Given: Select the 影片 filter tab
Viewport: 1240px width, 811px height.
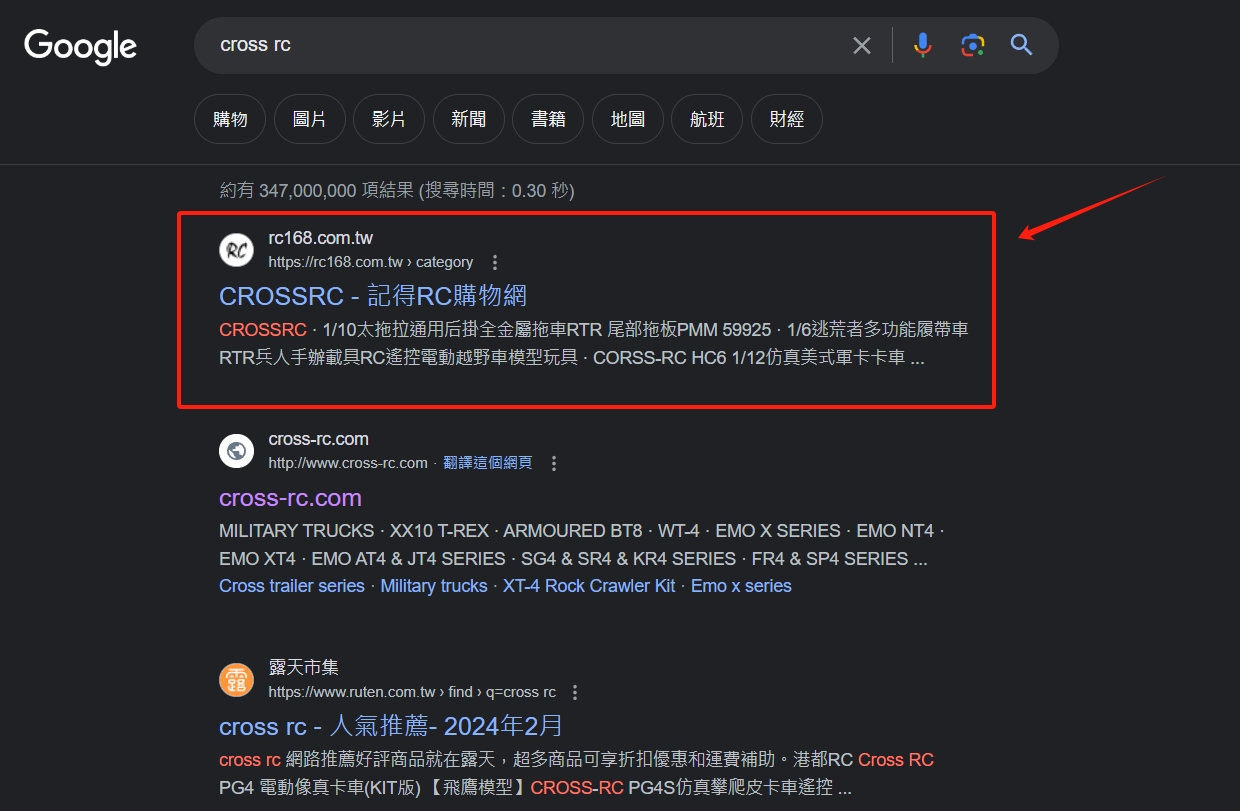Looking at the screenshot, I should [389, 119].
